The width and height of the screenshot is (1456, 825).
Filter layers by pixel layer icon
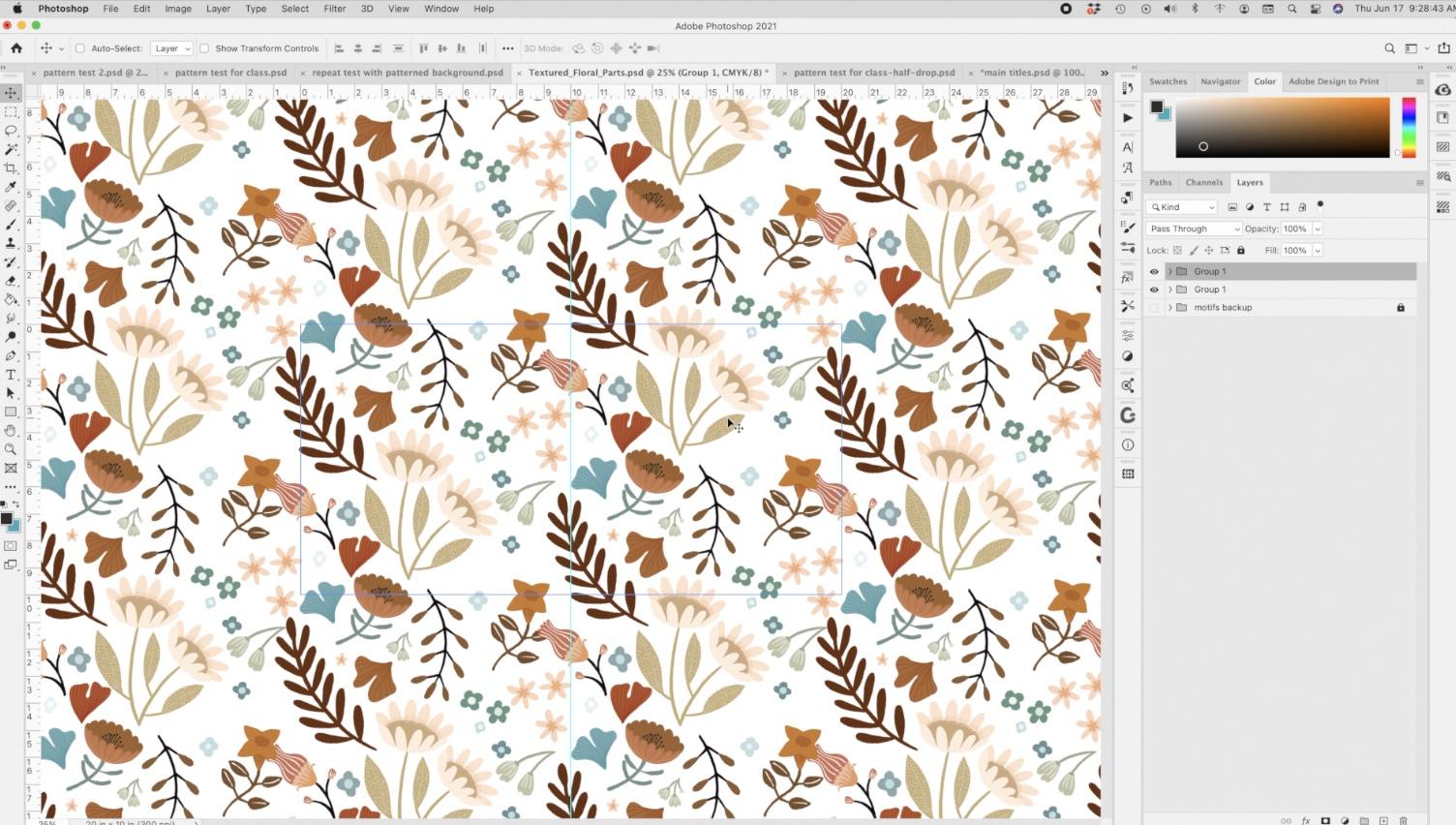tap(1232, 207)
